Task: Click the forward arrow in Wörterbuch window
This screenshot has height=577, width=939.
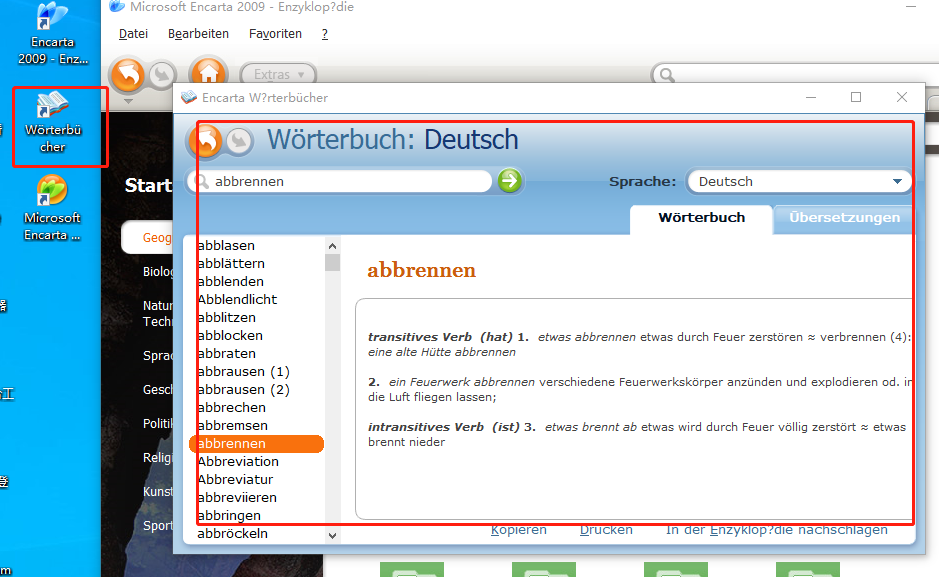Action: point(240,142)
